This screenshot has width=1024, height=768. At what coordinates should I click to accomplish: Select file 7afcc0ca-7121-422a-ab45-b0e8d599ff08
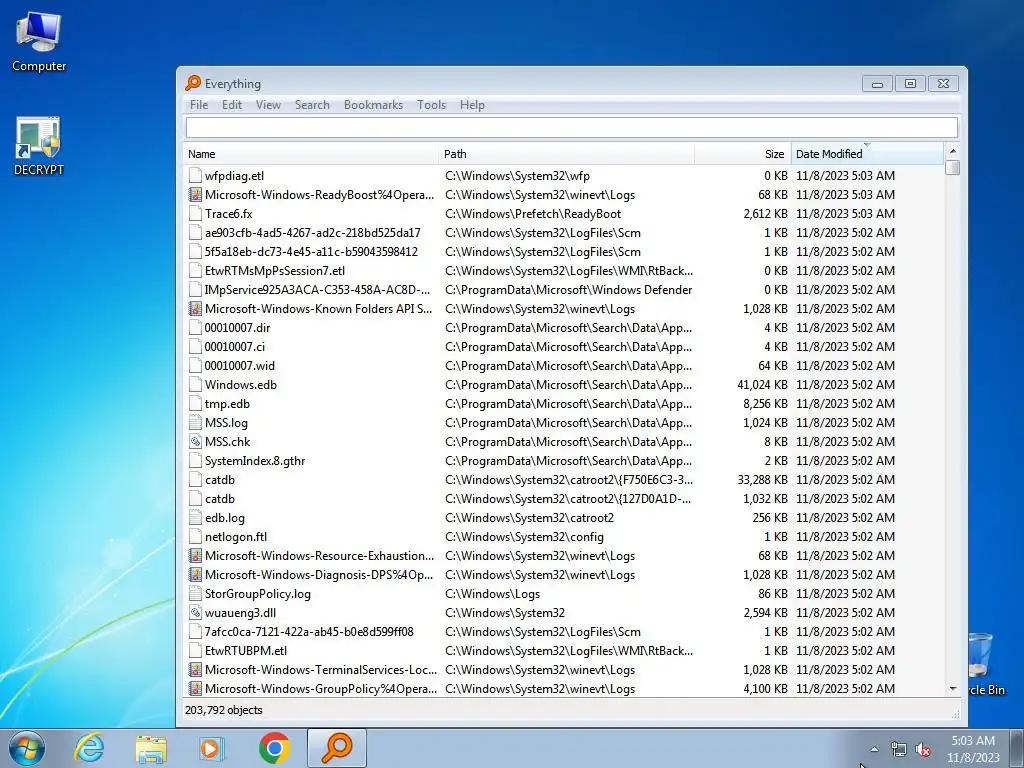309,632
